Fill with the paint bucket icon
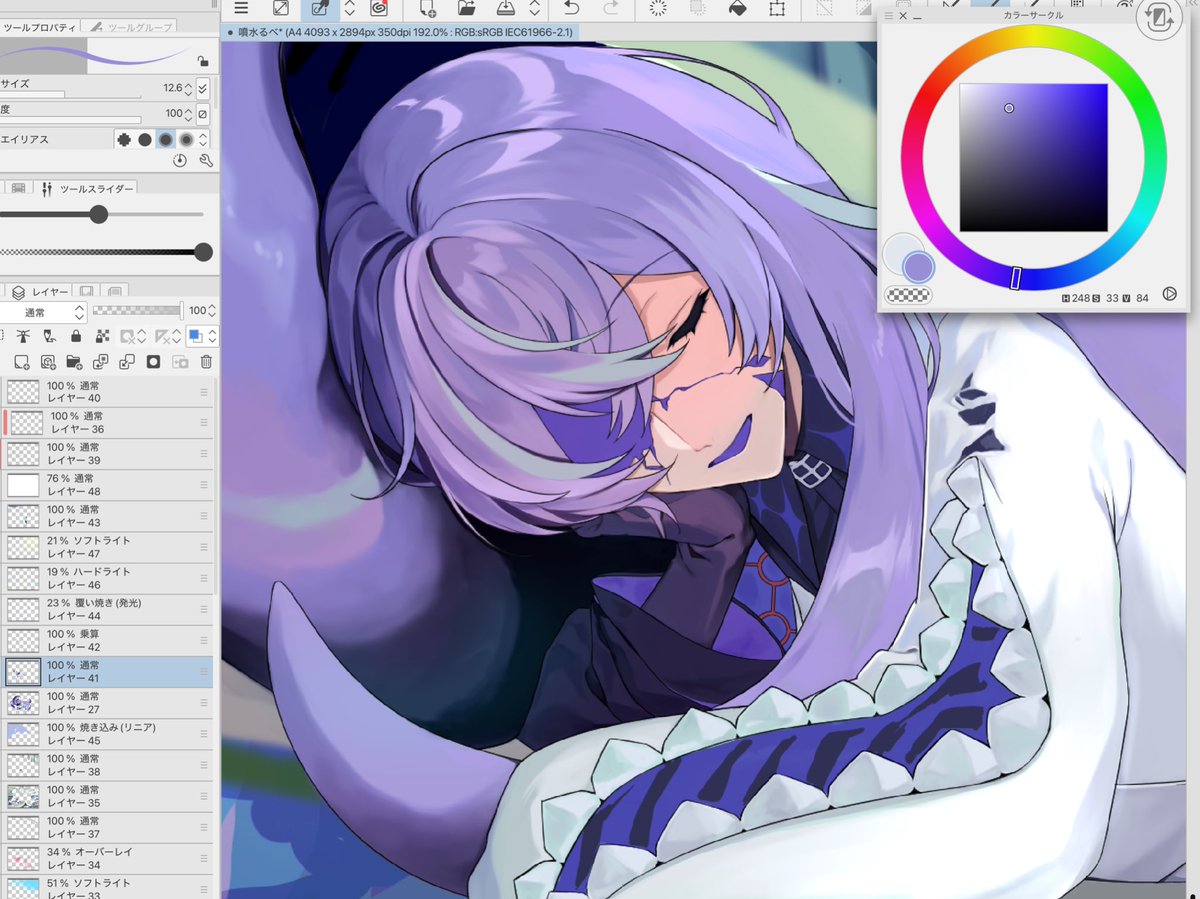The width and height of the screenshot is (1200, 899). click(x=737, y=9)
